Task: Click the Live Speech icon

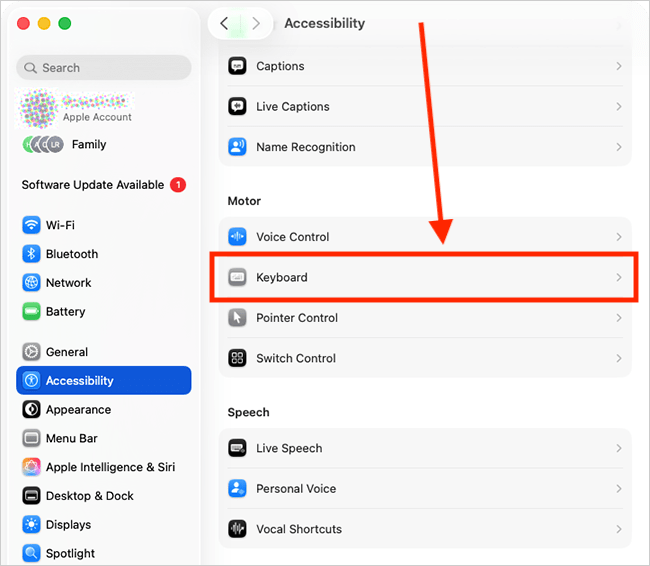Action: (237, 448)
